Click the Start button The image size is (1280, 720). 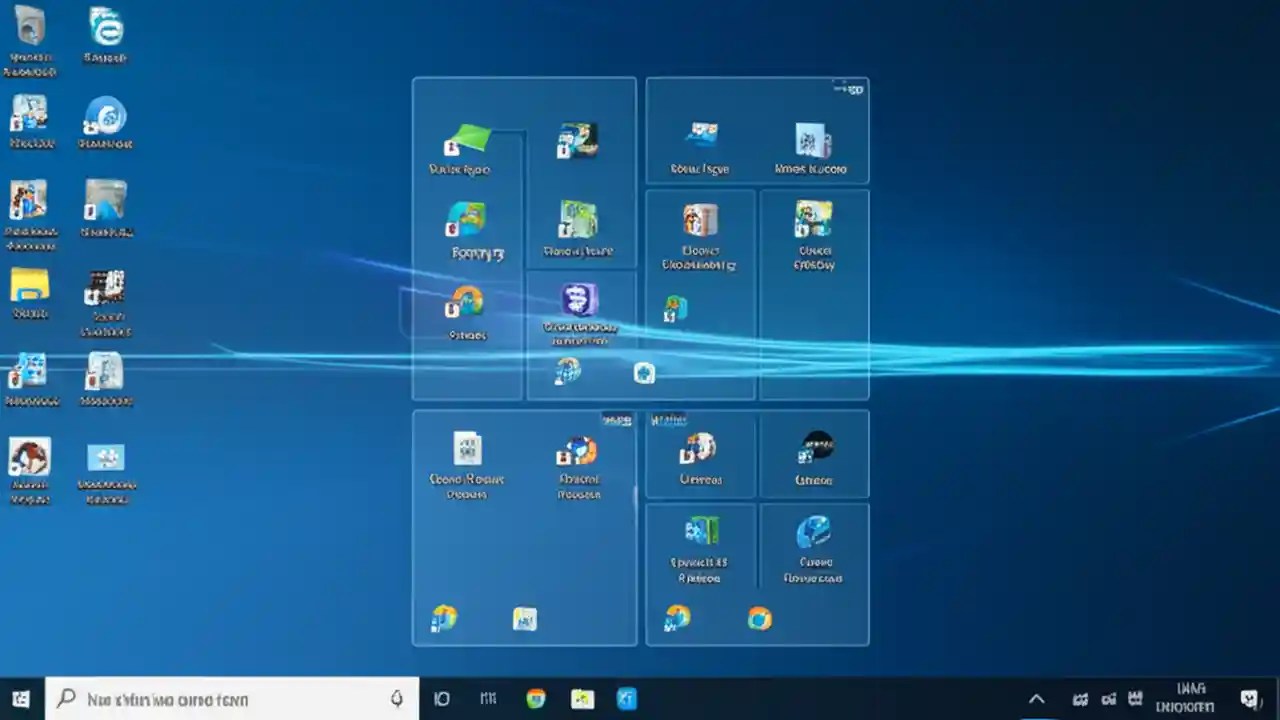tap(20, 698)
